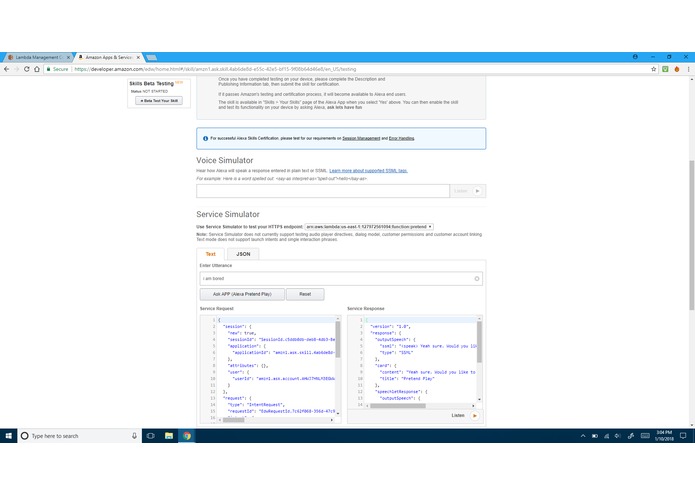
Task: Click the Reset button
Action: 305,294
